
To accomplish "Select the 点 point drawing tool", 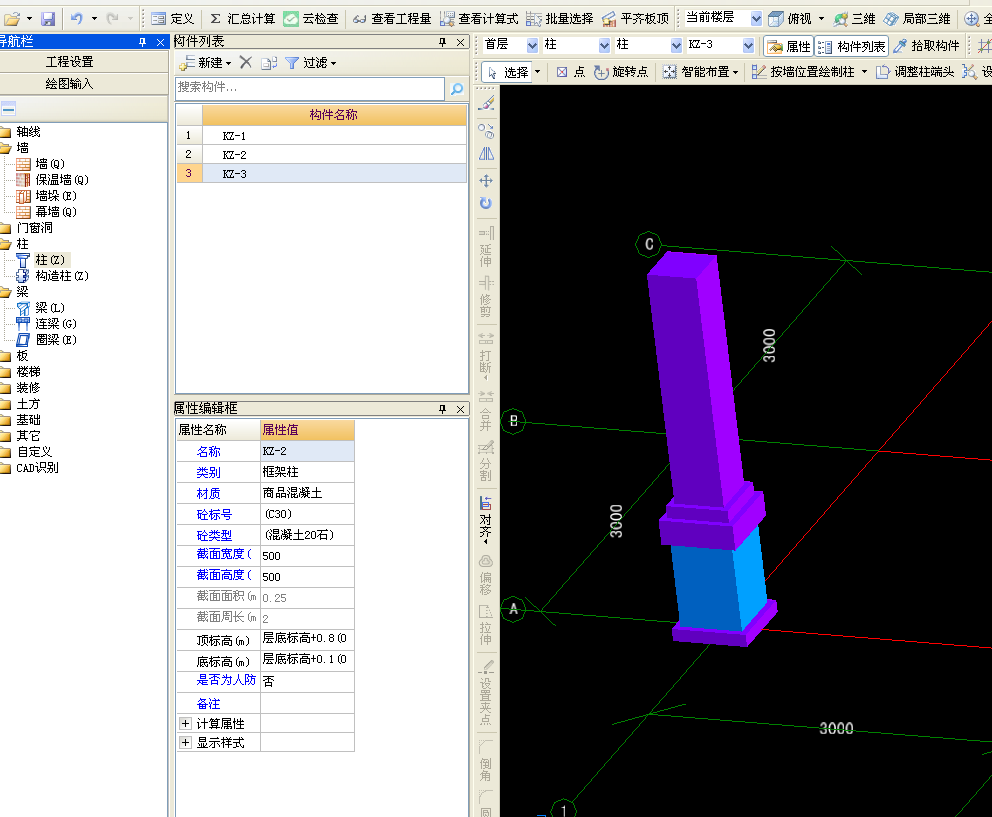I will click(571, 72).
